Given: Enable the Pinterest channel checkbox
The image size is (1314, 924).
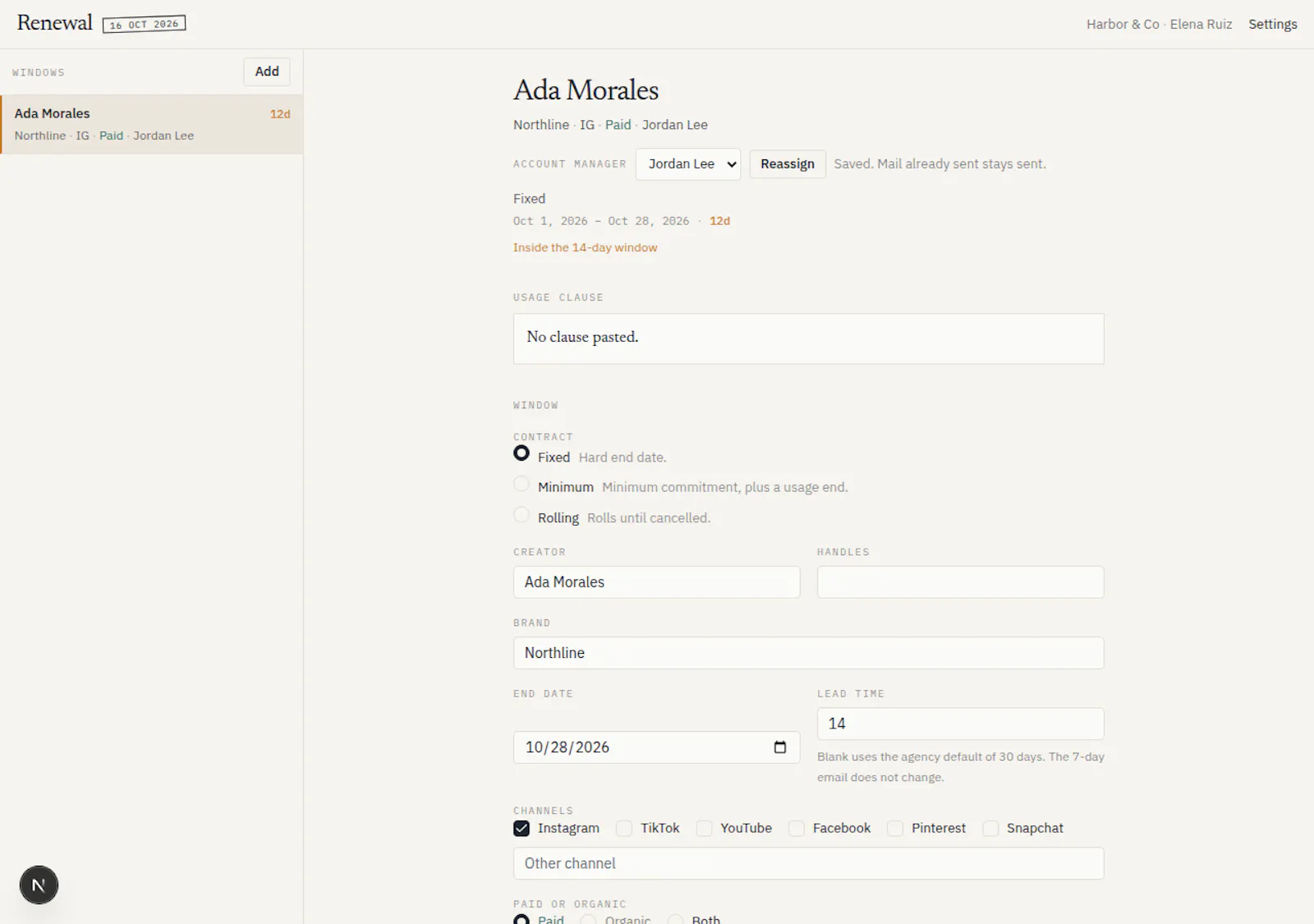Looking at the screenshot, I should (x=895, y=829).
